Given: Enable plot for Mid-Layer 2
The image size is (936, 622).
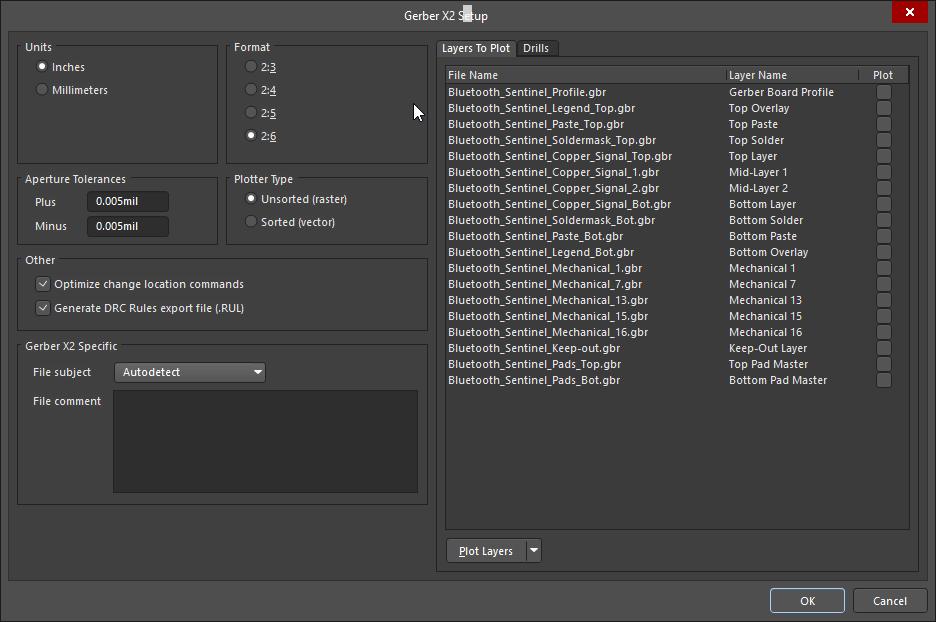Looking at the screenshot, I should 883,188.
